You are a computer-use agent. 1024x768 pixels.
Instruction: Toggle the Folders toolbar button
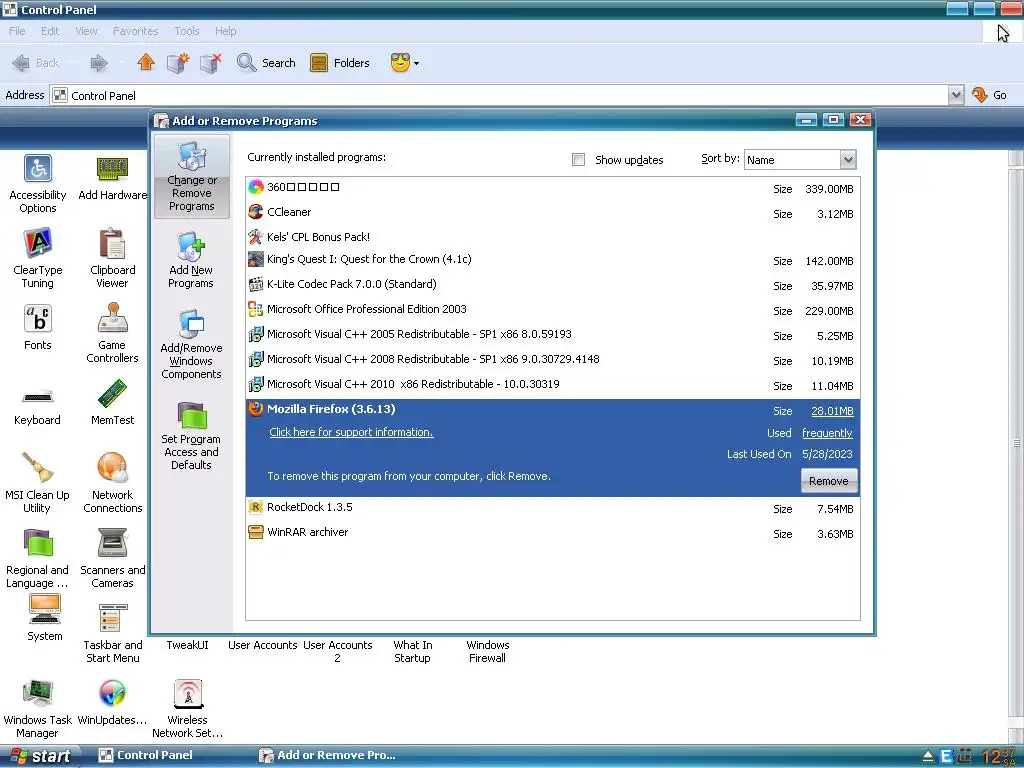[x=340, y=63]
